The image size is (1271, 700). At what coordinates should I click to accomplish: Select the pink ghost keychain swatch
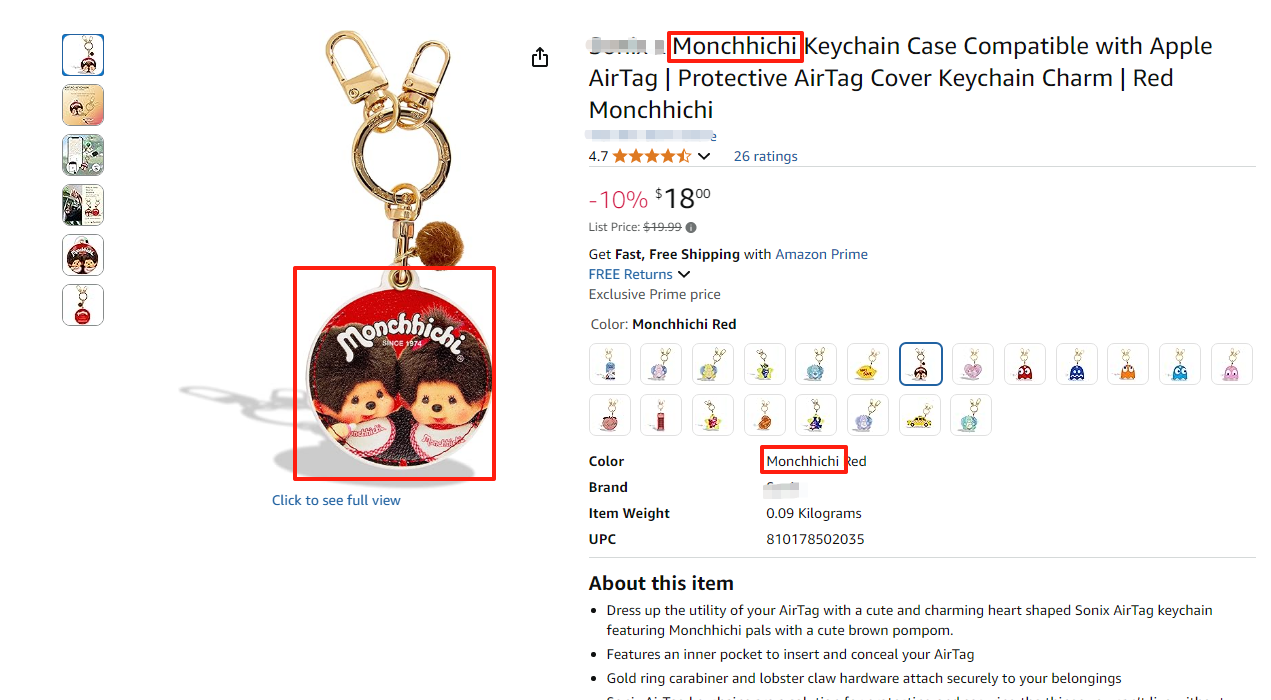[x=1232, y=364]
